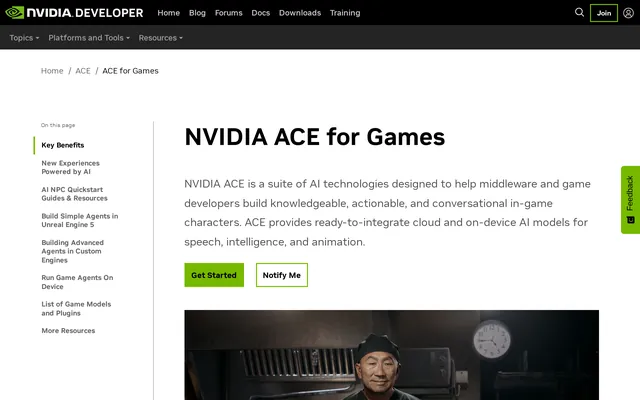Jump to AI NPC Quickstart Guides & Resources
Viewport: 640px width, 400px height.
tap(74, 194)
